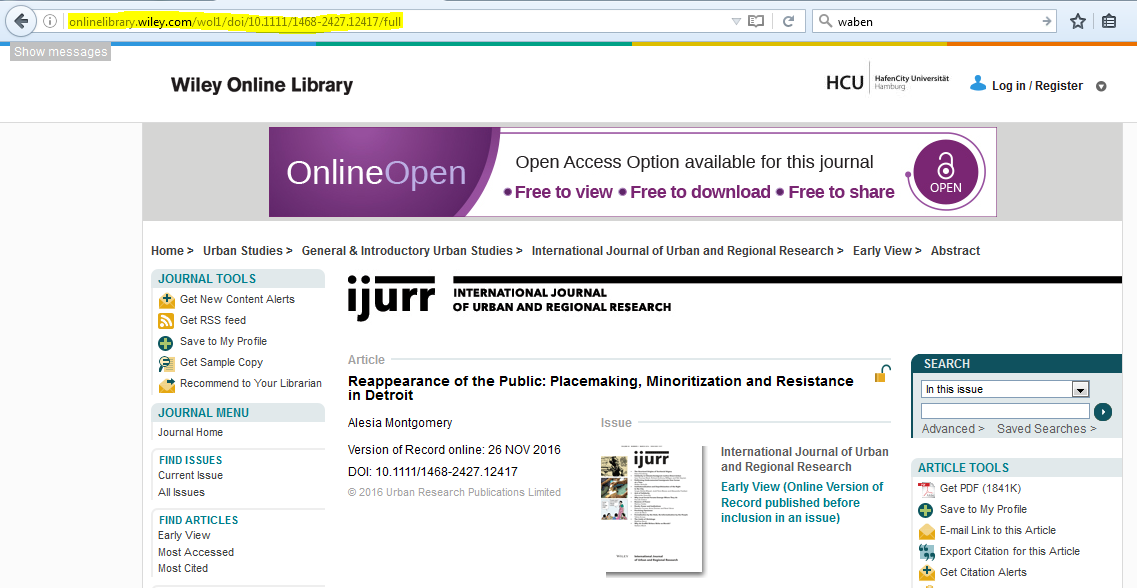Screen dimensions: 1137x588
Task: Go to Journal Home
Action: (191, 432)
